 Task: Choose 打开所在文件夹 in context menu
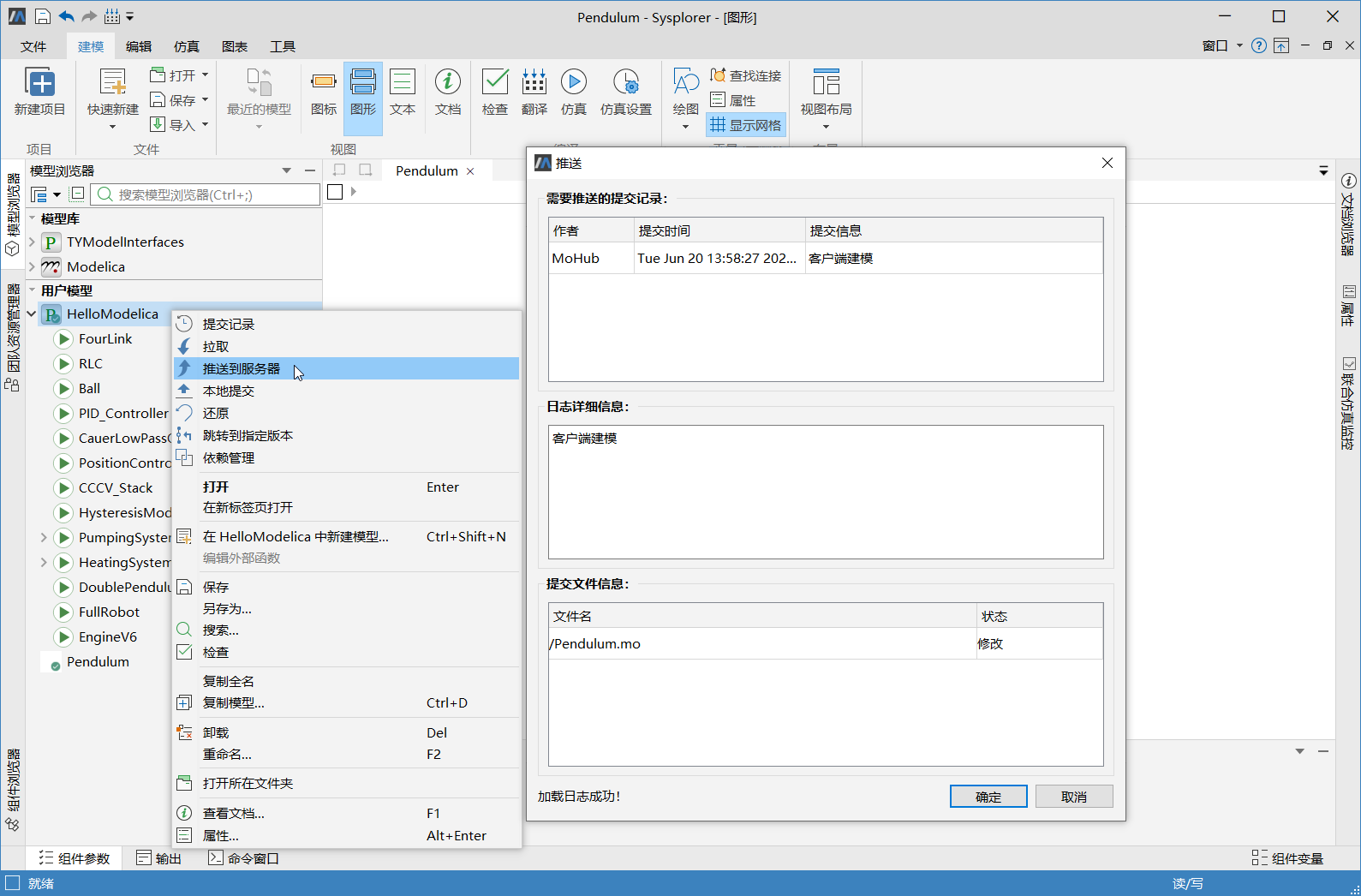tap(347, 783)
